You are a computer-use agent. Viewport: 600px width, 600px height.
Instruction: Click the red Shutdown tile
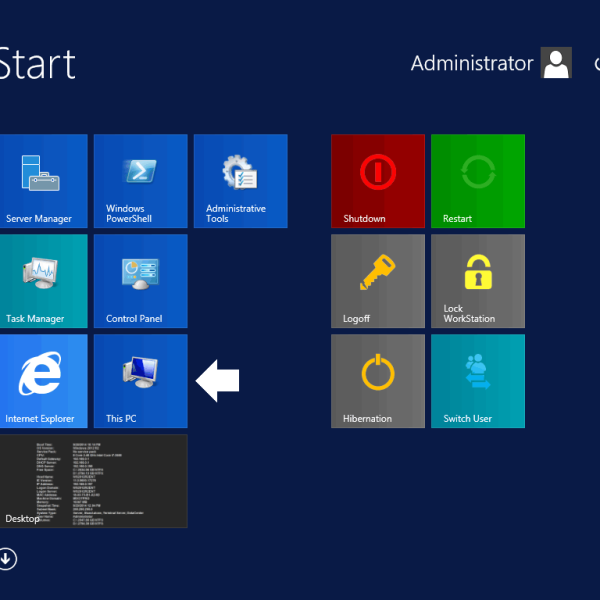378,181
